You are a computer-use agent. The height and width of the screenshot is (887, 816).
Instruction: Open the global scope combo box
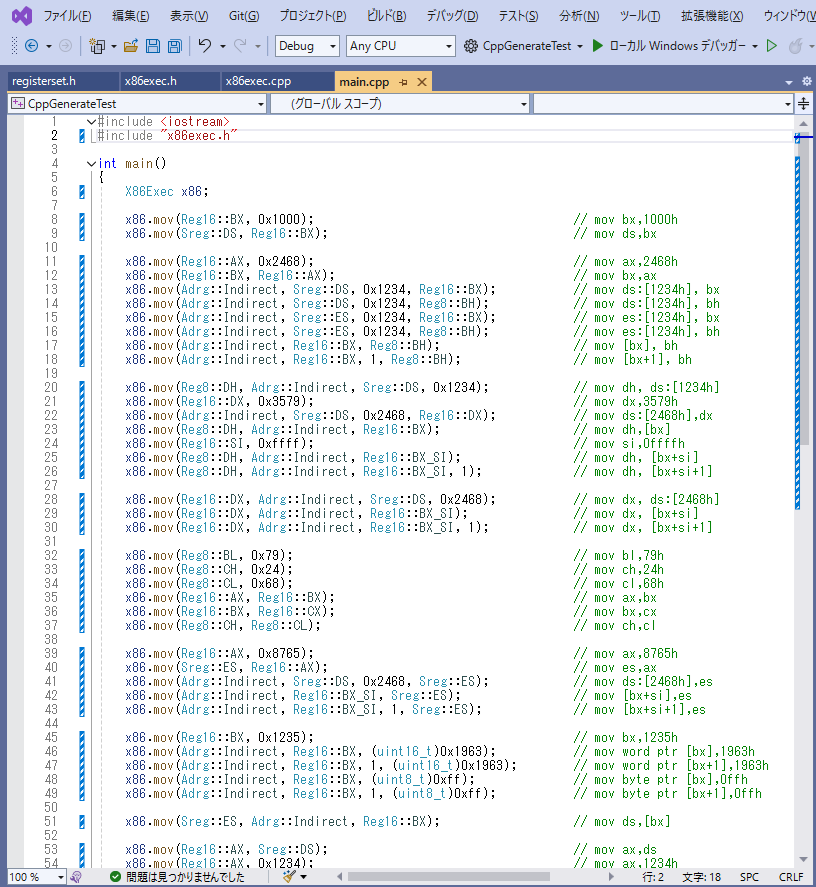400,104
